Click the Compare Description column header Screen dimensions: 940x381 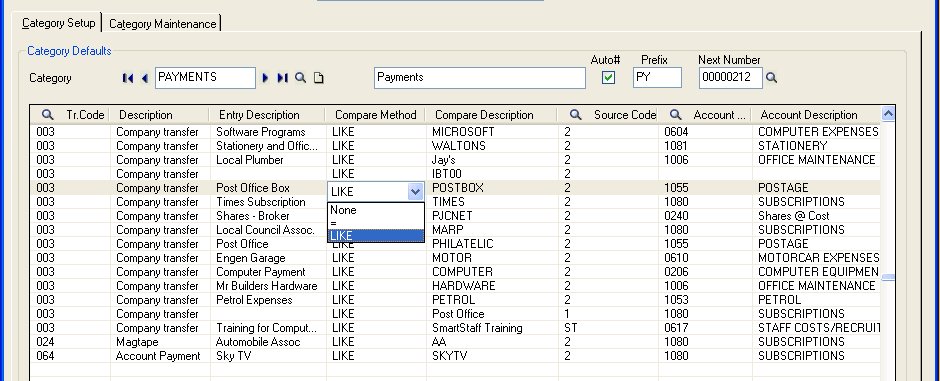point(484,115)
